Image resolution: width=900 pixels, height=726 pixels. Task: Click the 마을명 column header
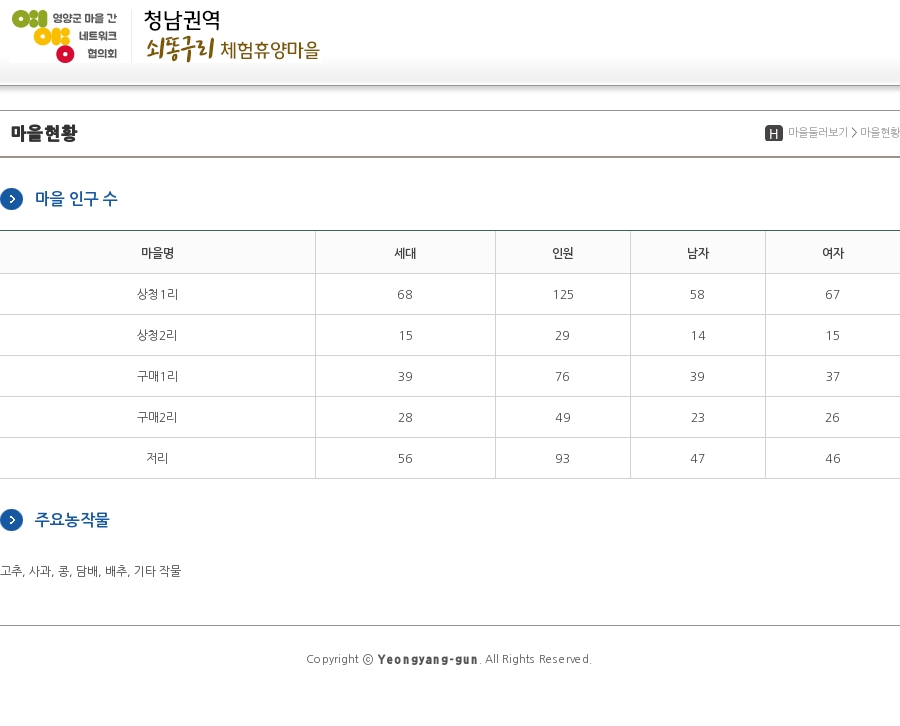tap(157, 253)
